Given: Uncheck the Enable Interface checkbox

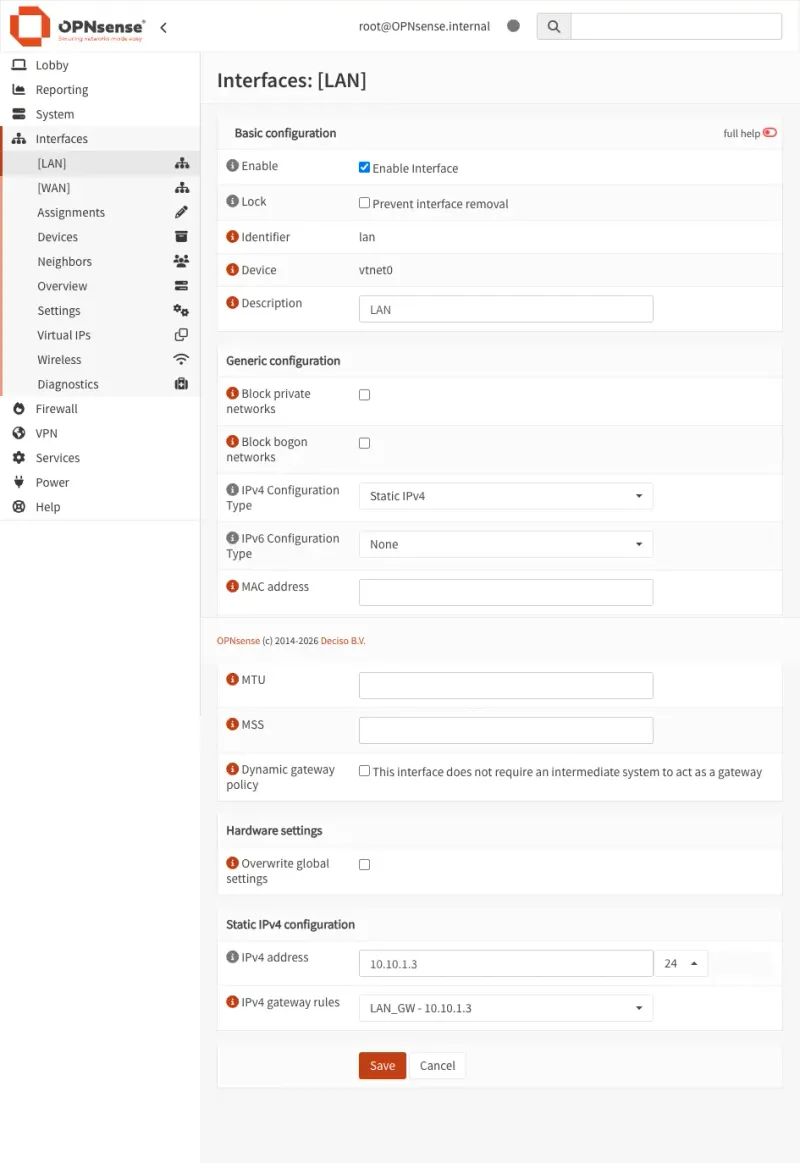Looking at the screenshot, I should (x=364, y=167).
